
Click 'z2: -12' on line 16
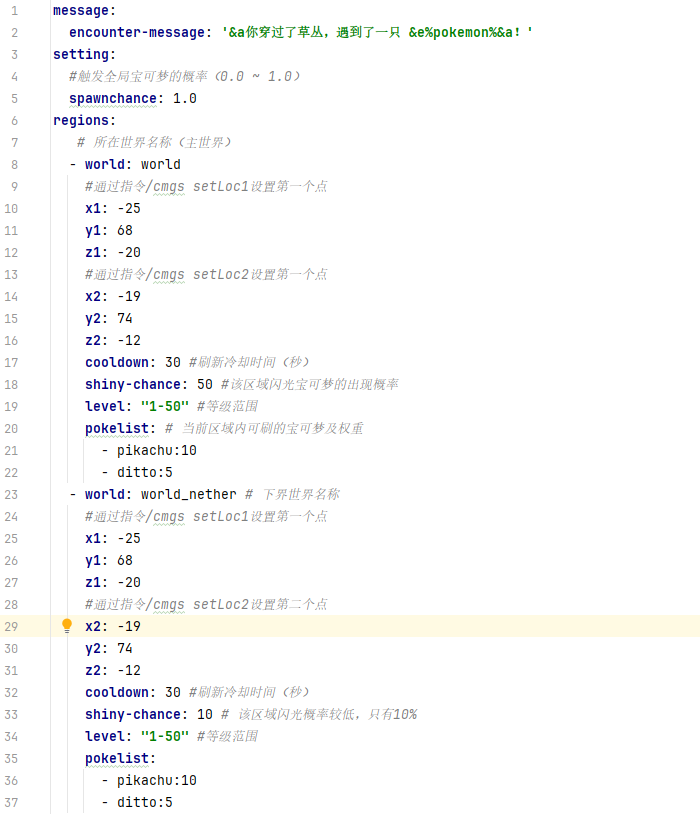pos(113,340)
